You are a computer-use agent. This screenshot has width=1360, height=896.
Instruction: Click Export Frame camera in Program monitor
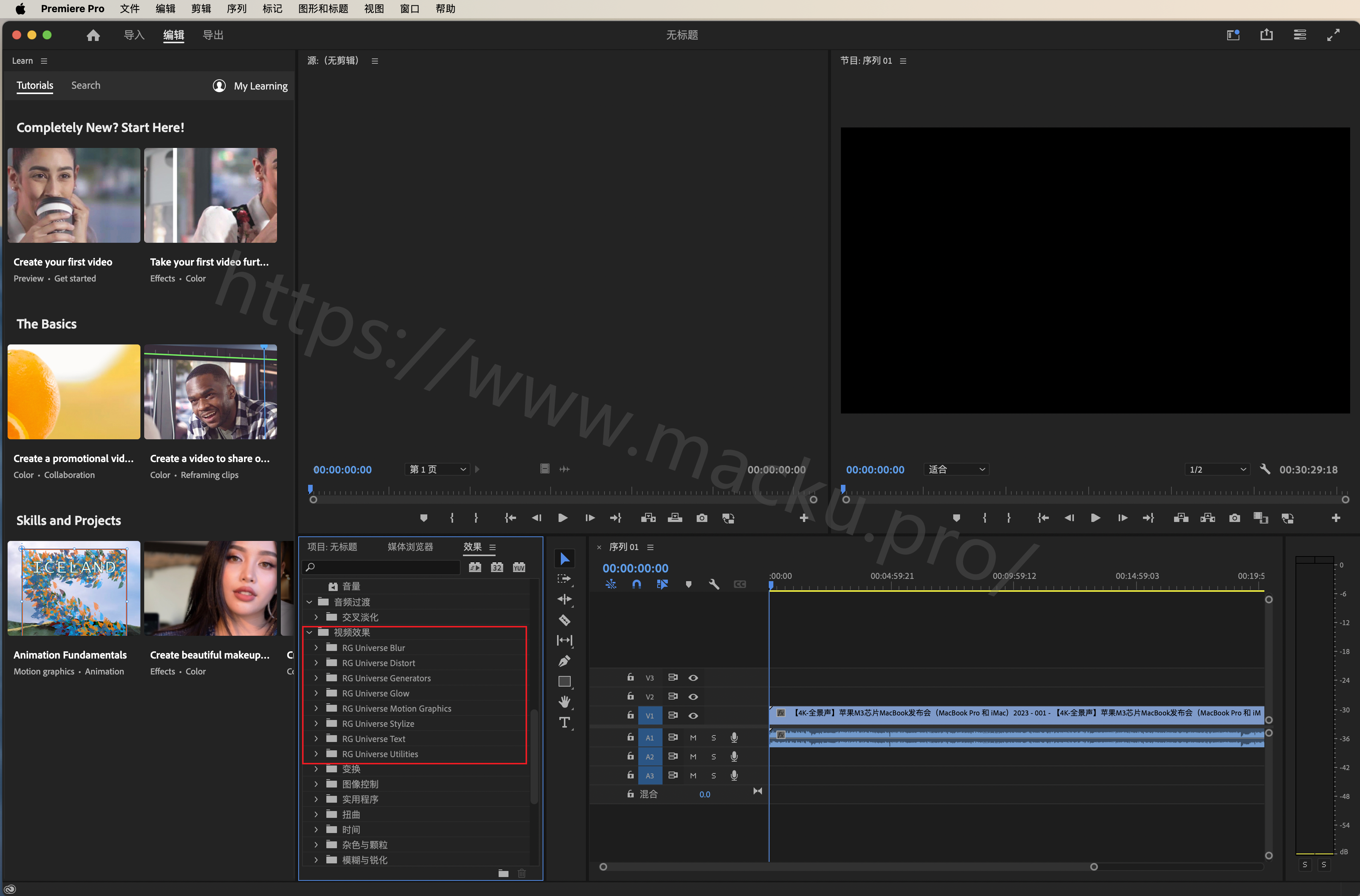pos(1235,518)
